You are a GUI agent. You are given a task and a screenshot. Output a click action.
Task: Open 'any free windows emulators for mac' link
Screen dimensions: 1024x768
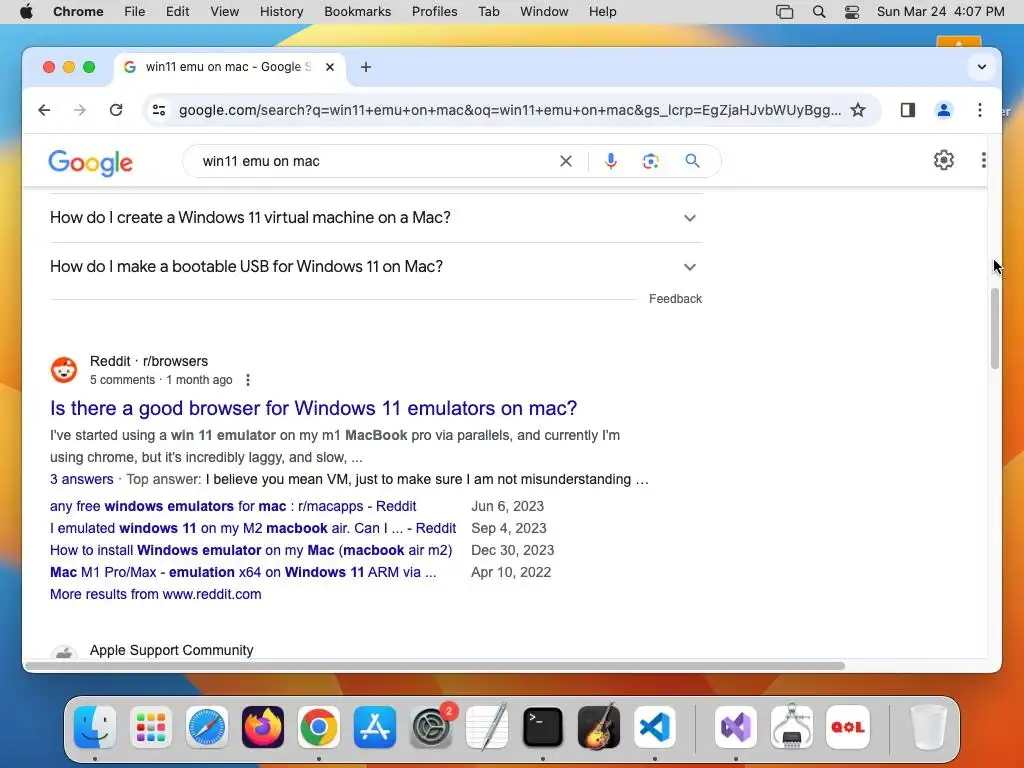[232, 506]
